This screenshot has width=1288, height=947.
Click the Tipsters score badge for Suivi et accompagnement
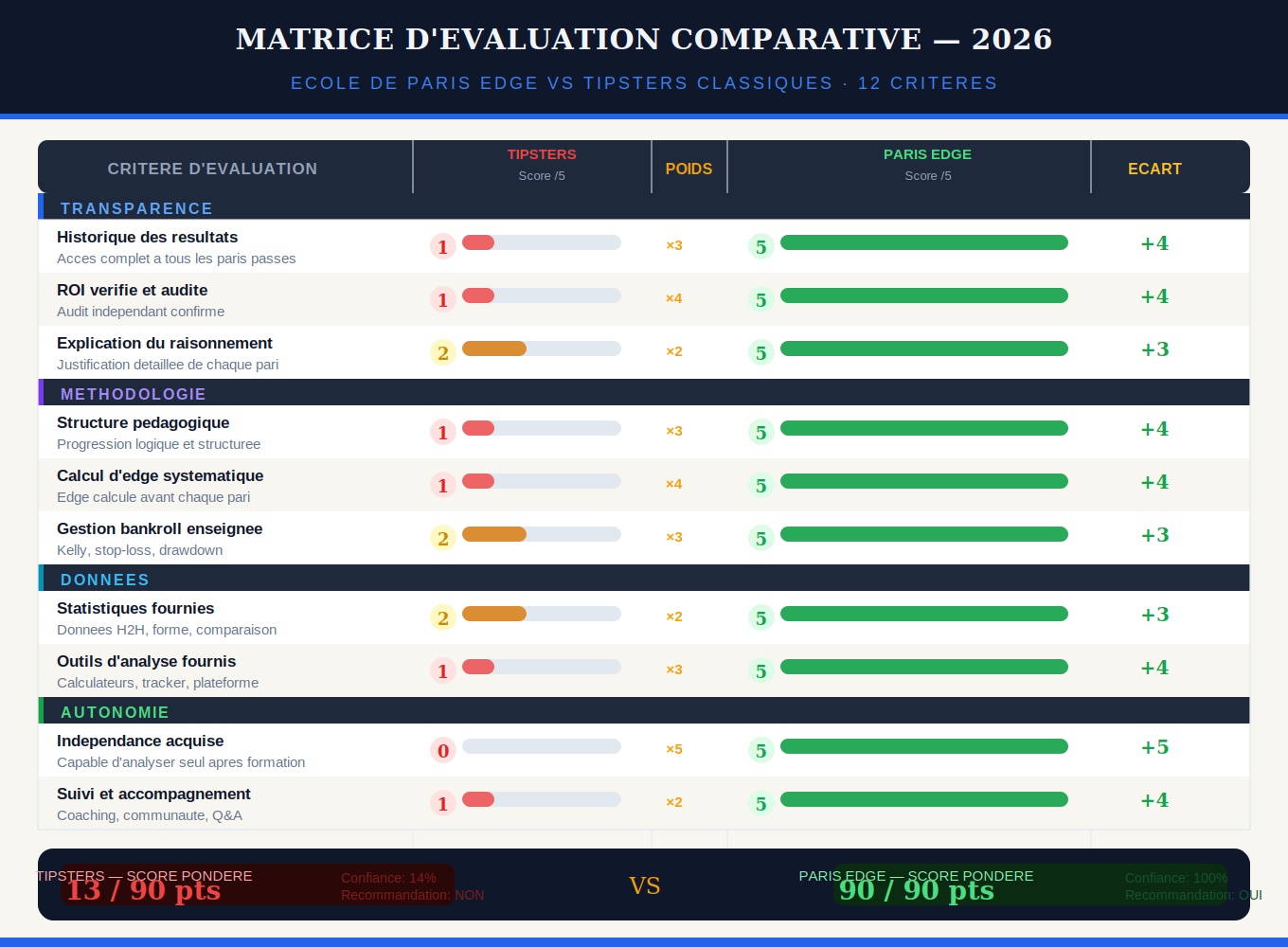coord(443,803)
